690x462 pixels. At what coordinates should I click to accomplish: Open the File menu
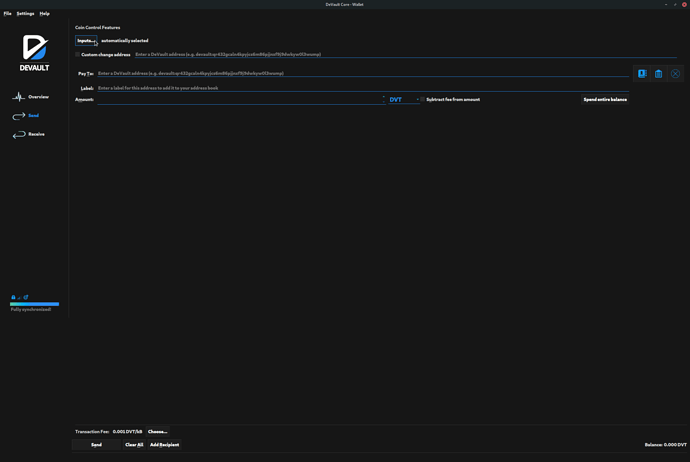pos(7,14)
